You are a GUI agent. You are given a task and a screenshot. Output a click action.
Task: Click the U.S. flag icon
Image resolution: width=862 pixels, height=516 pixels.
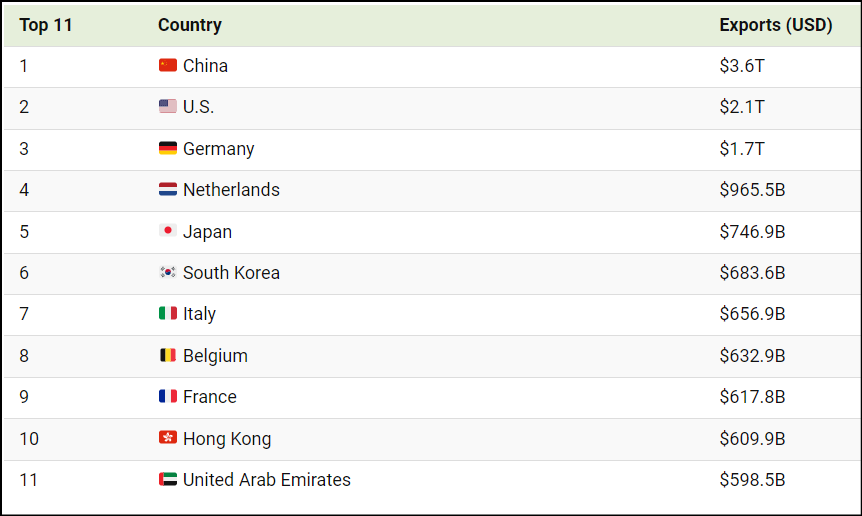point(168,106)
